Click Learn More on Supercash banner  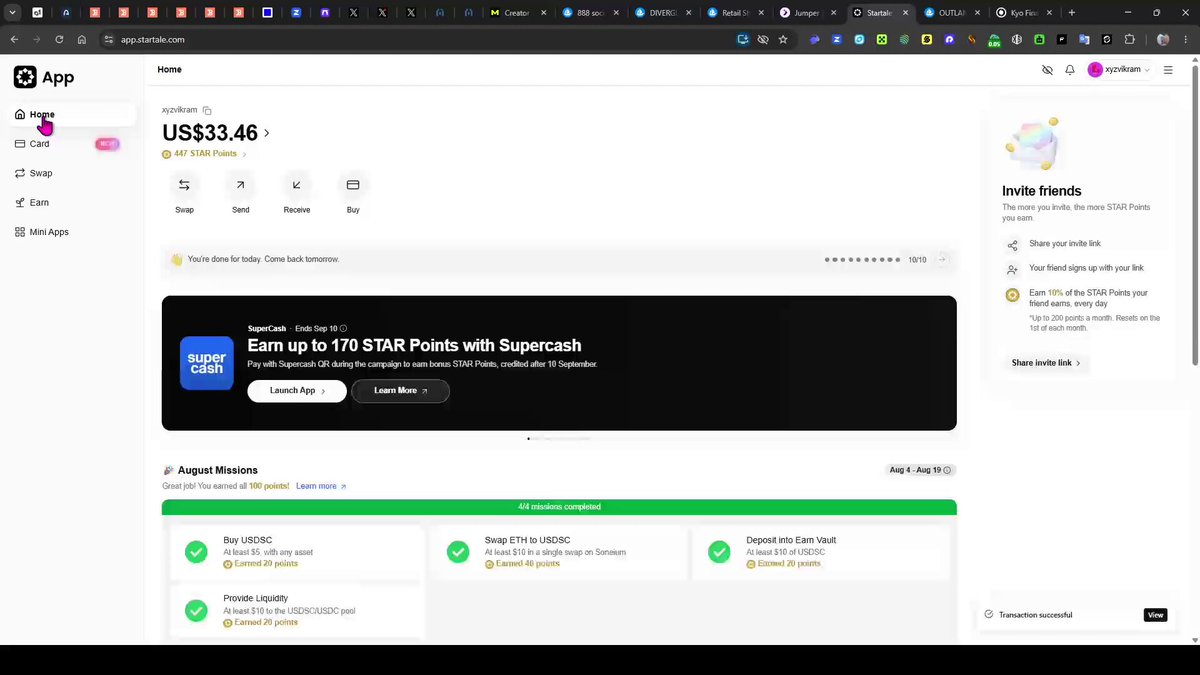pos(400,391)
